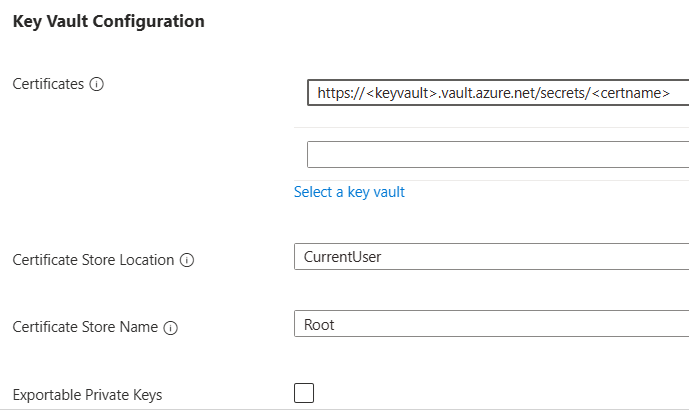The width and height of the screenshot is (689, 414).
Task: Click the info icon beside Certificates
Action: click(x=97, y=85)
